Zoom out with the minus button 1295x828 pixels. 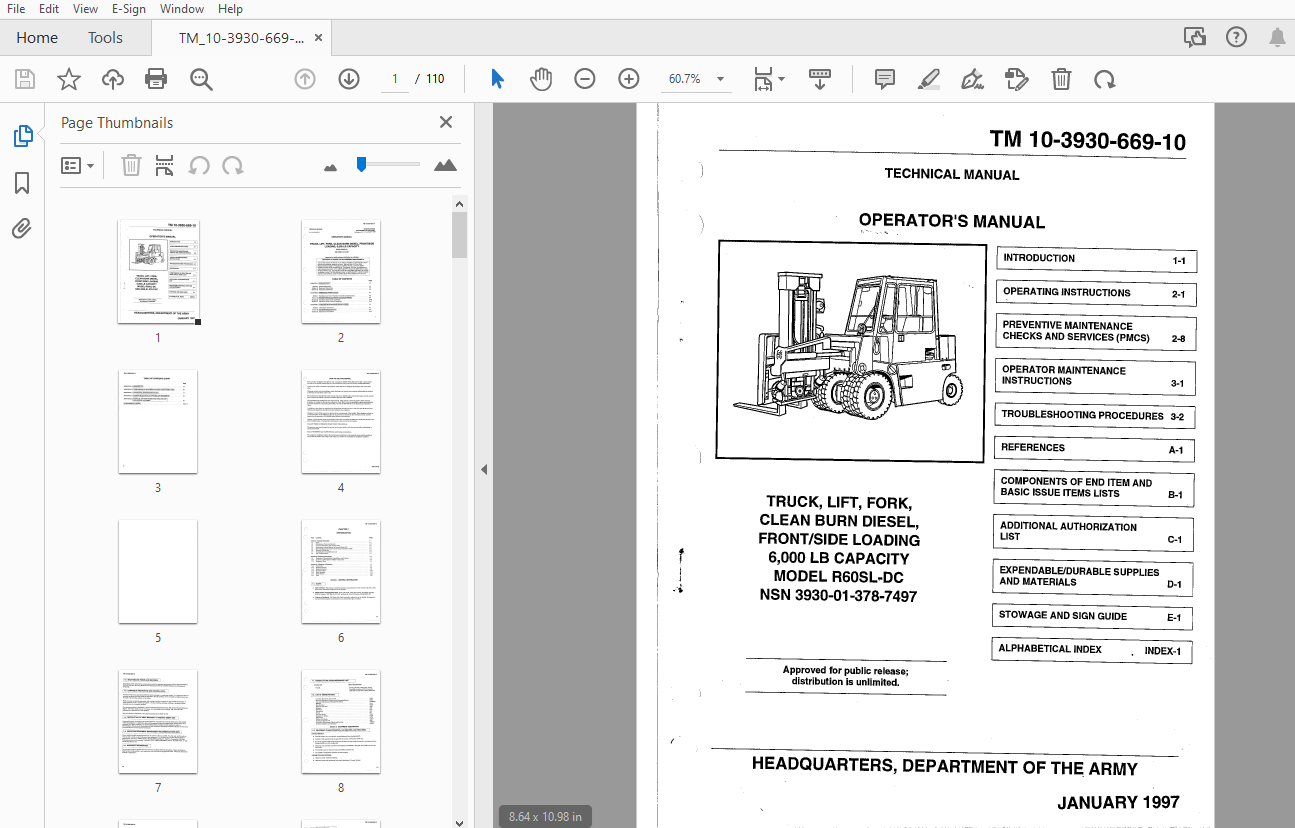[585, 79]
